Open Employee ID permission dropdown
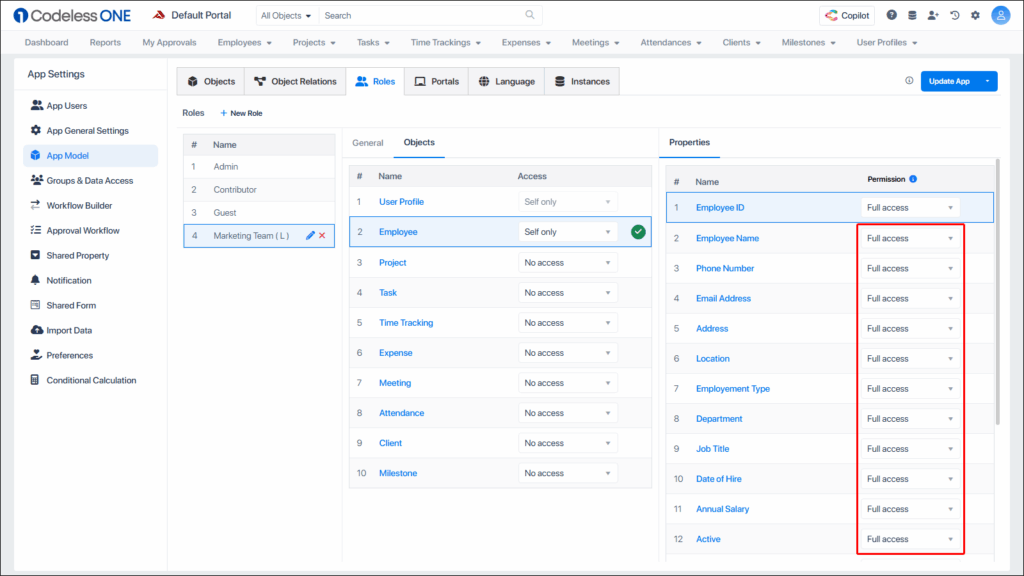This screenshot has width=1024, height=576. click(x=910, y=208)
